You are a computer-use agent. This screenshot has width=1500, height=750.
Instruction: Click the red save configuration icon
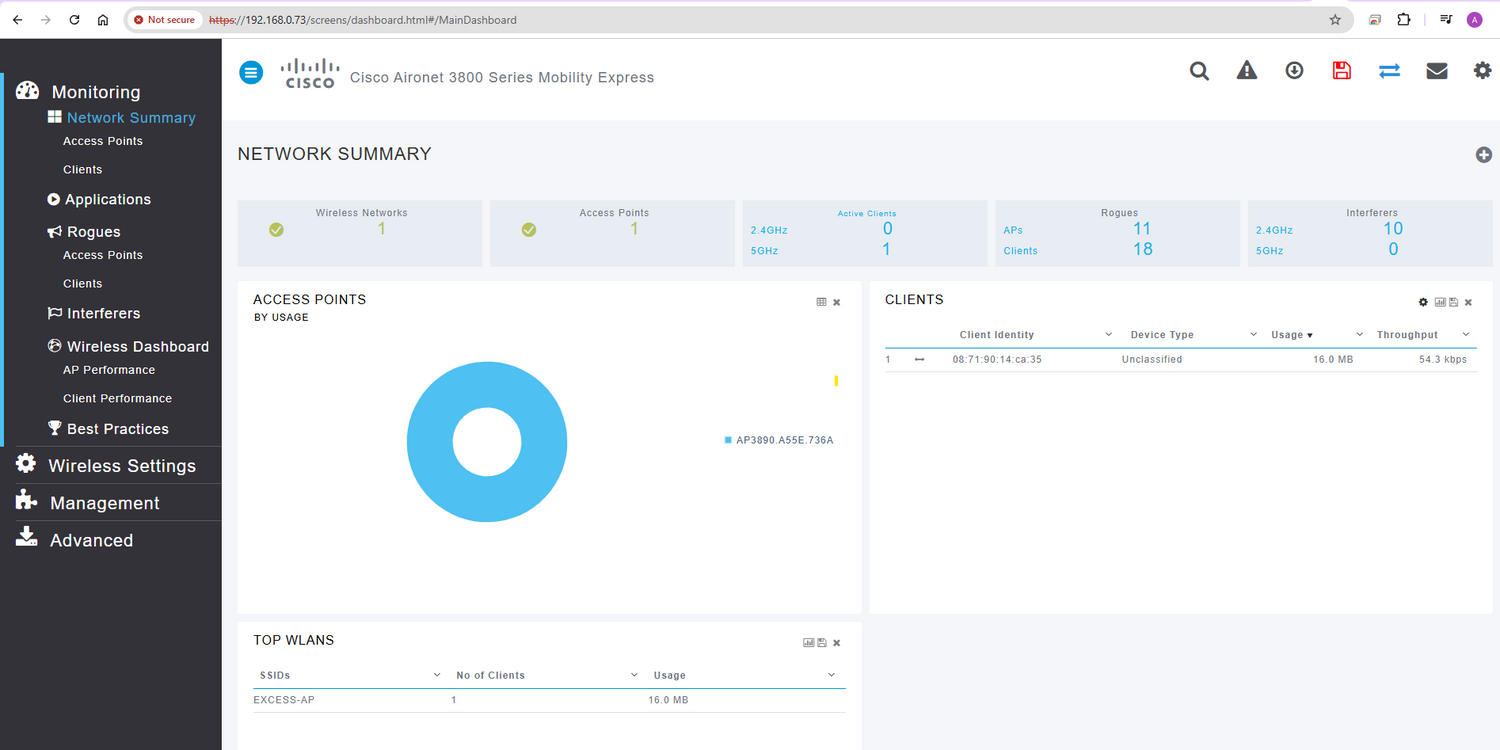point(1342,71)
